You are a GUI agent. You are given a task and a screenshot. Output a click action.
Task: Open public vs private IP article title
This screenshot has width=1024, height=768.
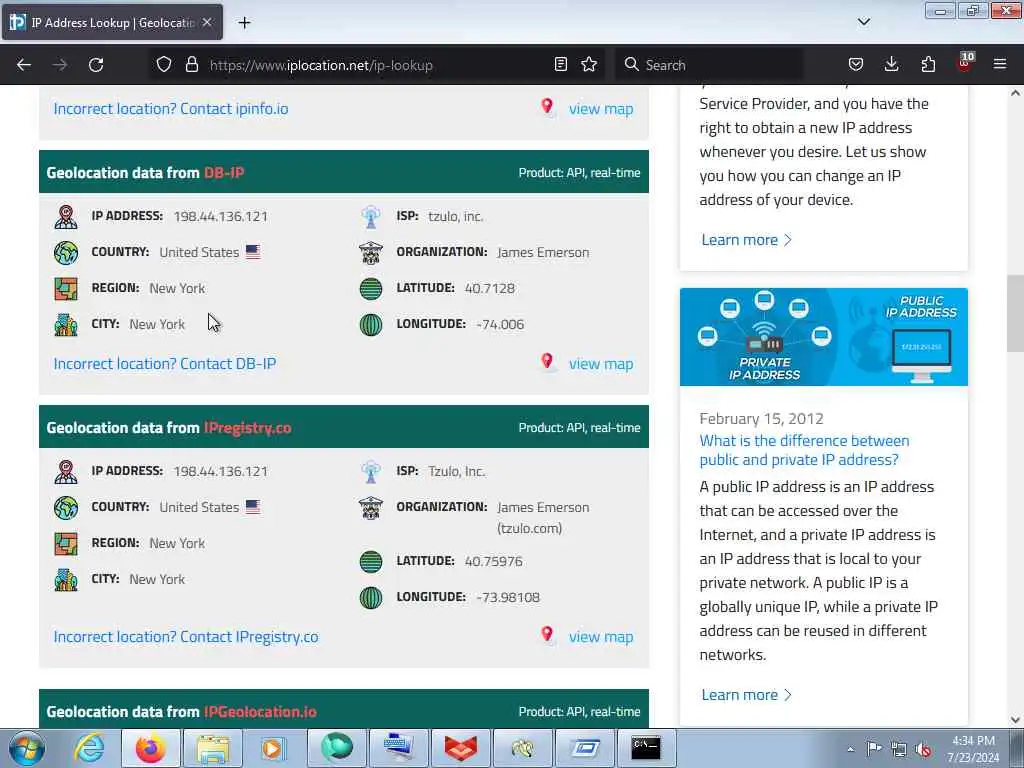click(x=805, y=450)
